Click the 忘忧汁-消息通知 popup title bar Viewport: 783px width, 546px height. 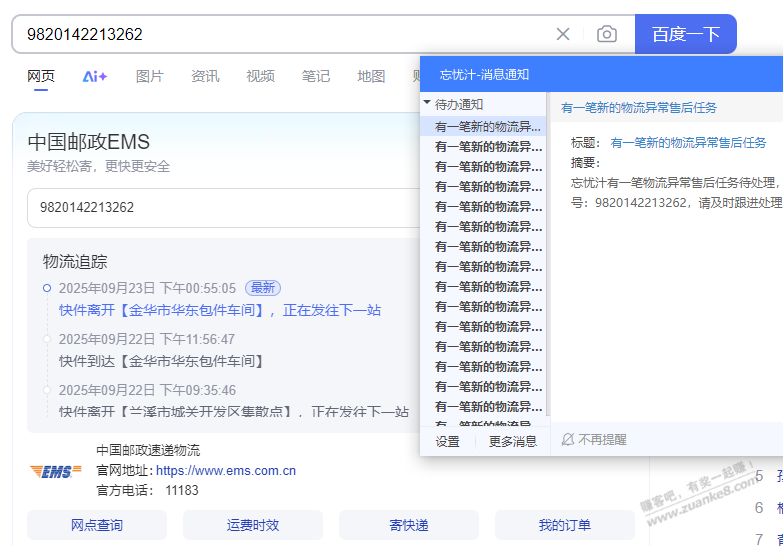[601, 74]
